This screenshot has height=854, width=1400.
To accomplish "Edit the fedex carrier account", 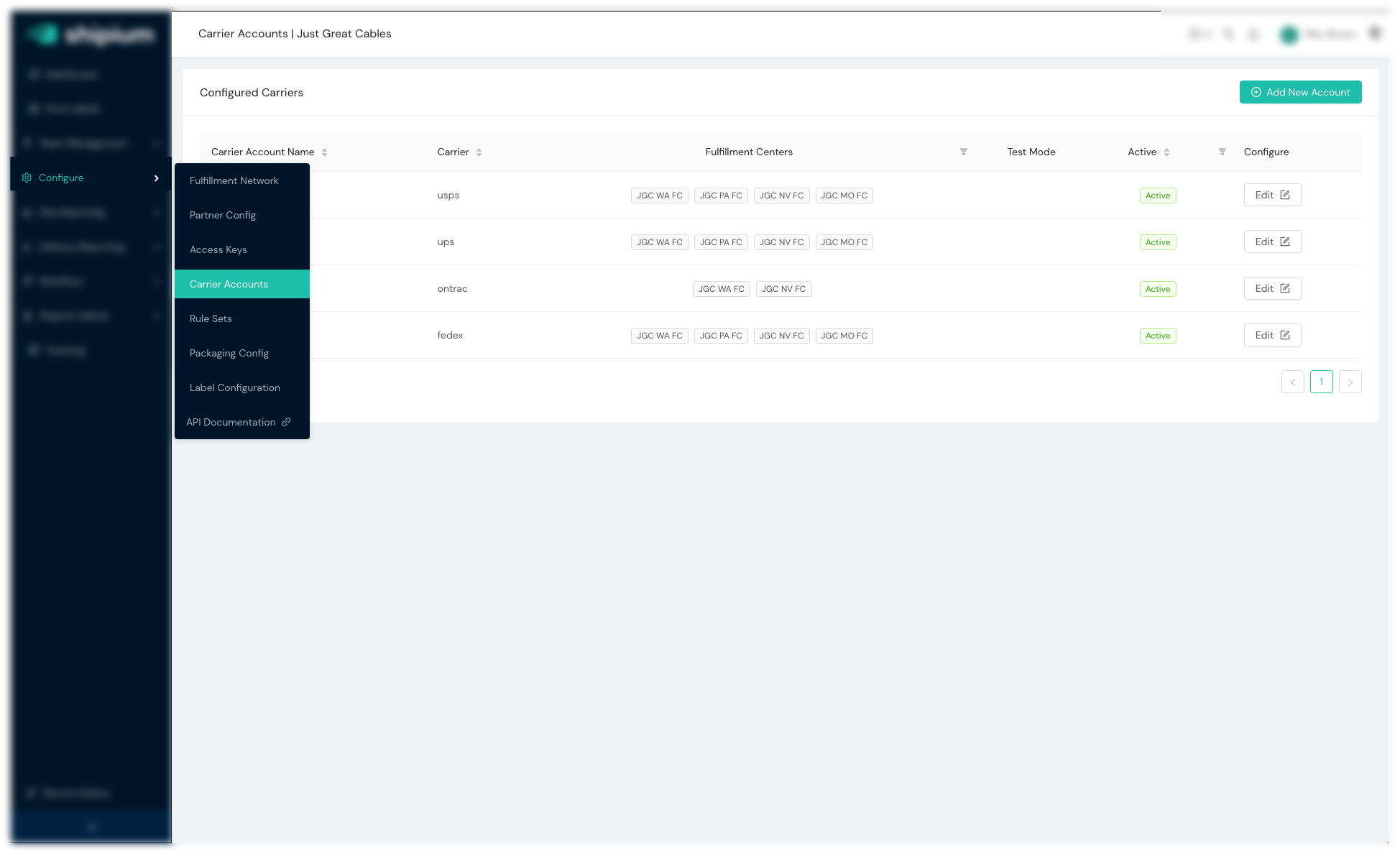I will (x=1272, y=335).
